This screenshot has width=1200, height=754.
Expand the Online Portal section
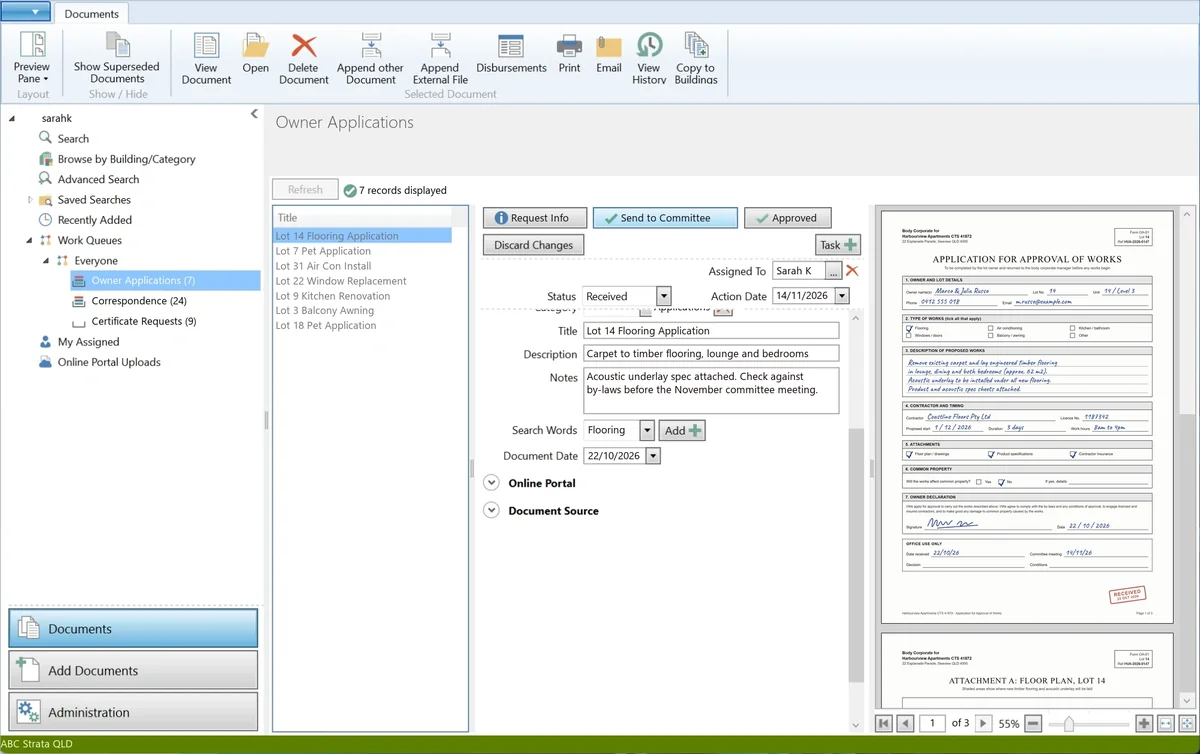click(491, 483)
